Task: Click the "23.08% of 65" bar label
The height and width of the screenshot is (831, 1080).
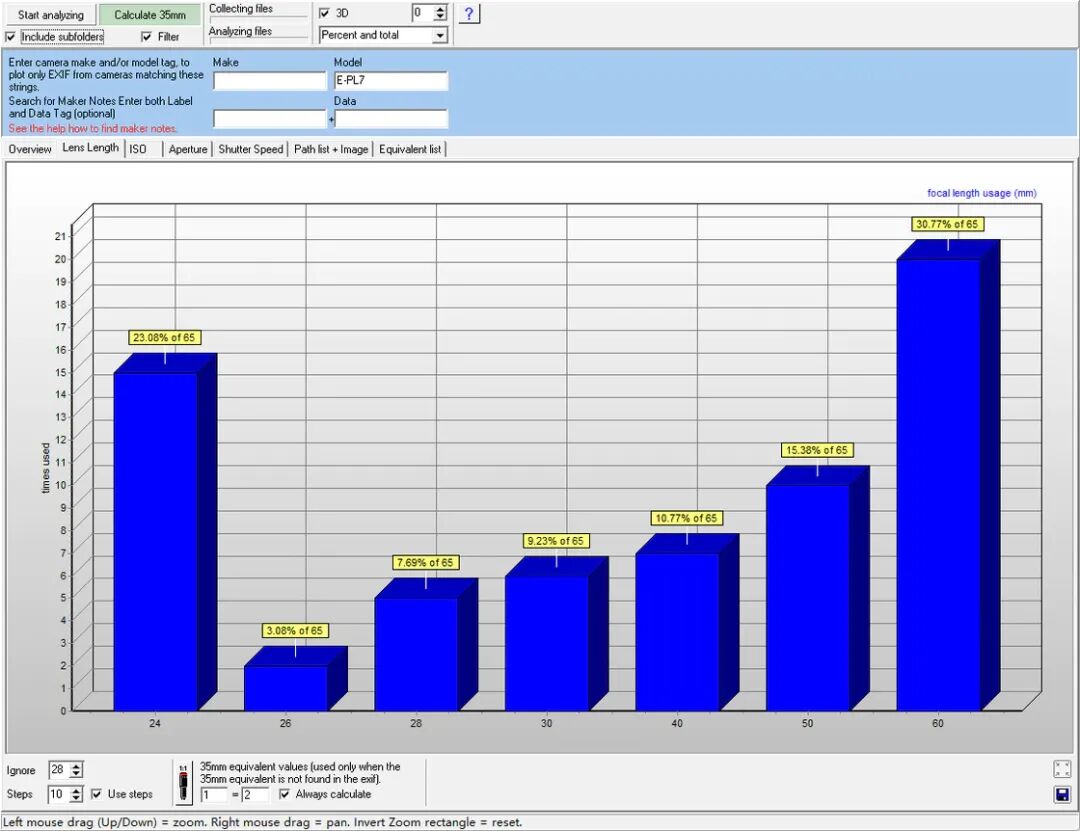Action: [x=164, y=338]
